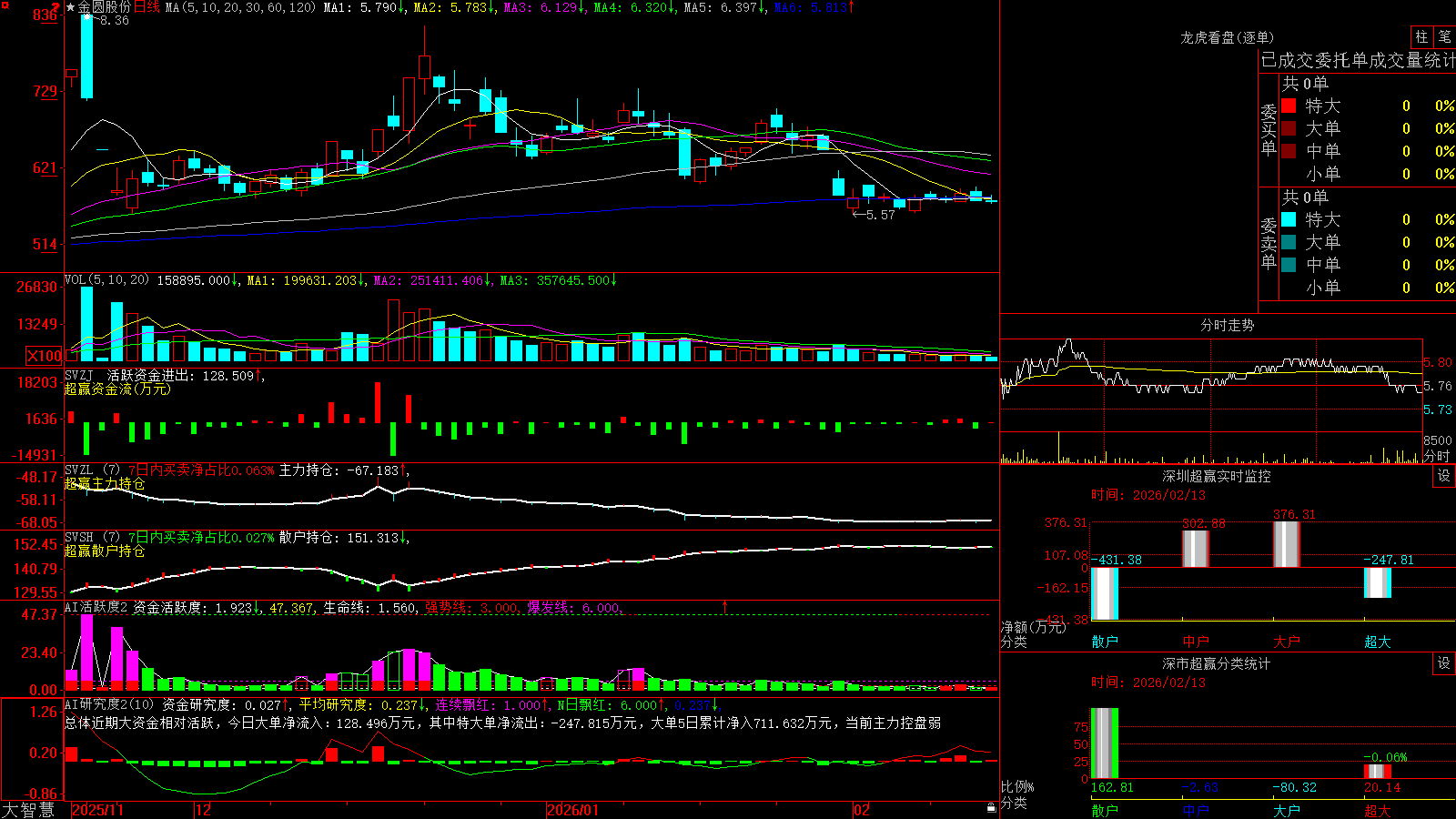Click the red question mark help icon
The image size is (1456, 819).
tap(56, 7)
